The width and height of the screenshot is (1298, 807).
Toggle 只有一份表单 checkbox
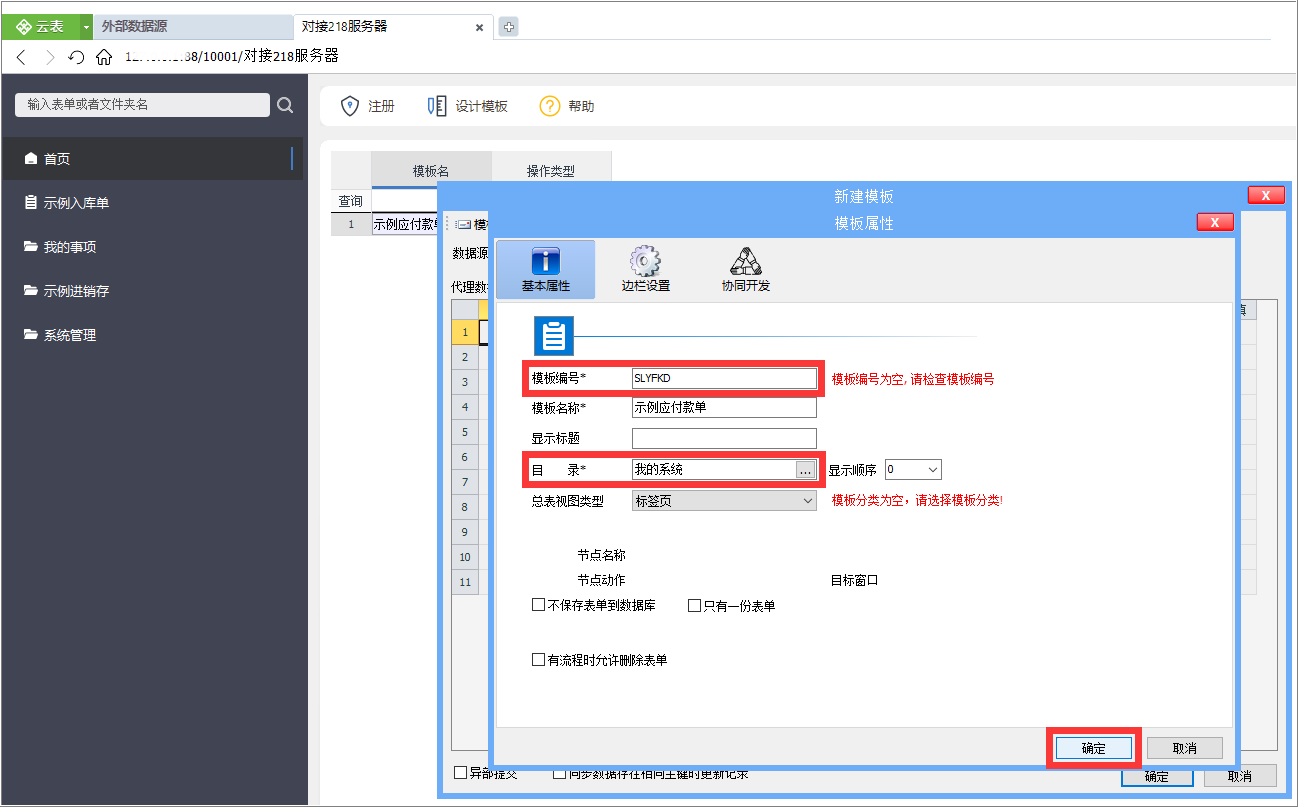[x=695, y=606]
